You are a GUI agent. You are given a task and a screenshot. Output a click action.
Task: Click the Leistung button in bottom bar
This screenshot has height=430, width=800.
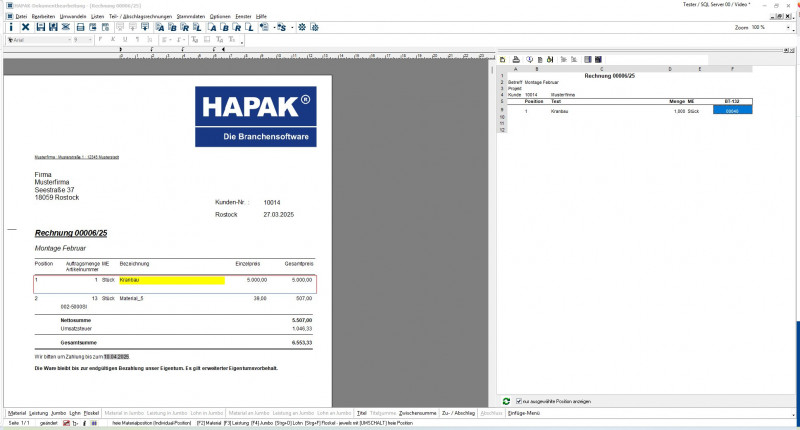pos(38,413)
